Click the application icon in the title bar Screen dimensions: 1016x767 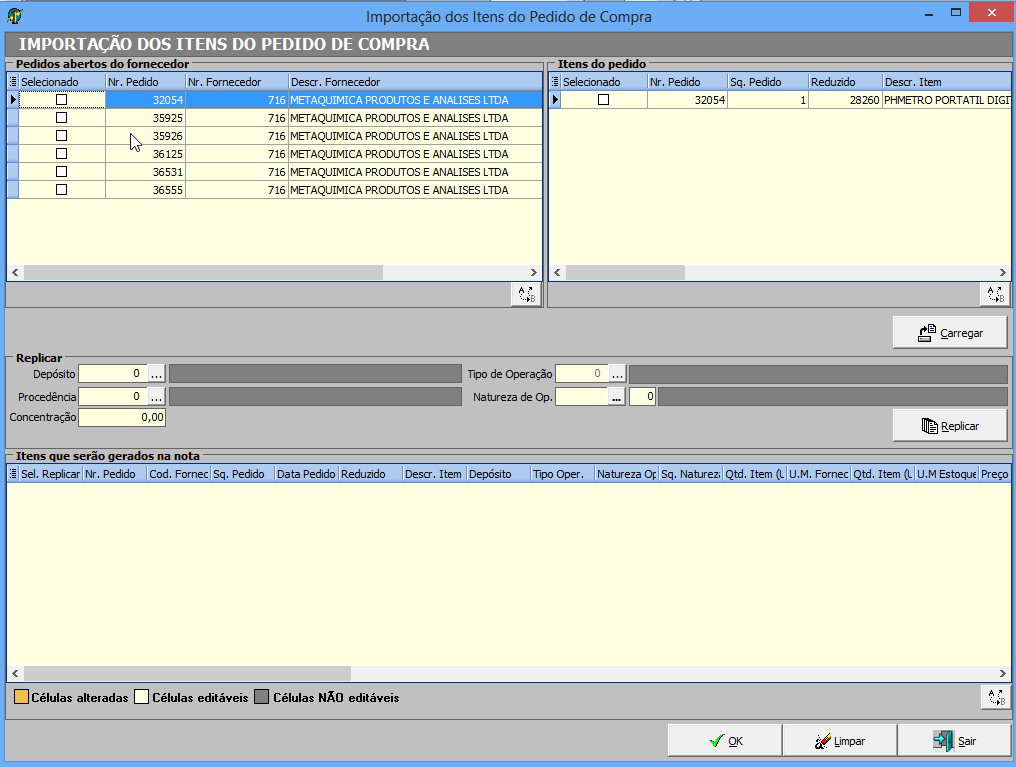(13, 15)
